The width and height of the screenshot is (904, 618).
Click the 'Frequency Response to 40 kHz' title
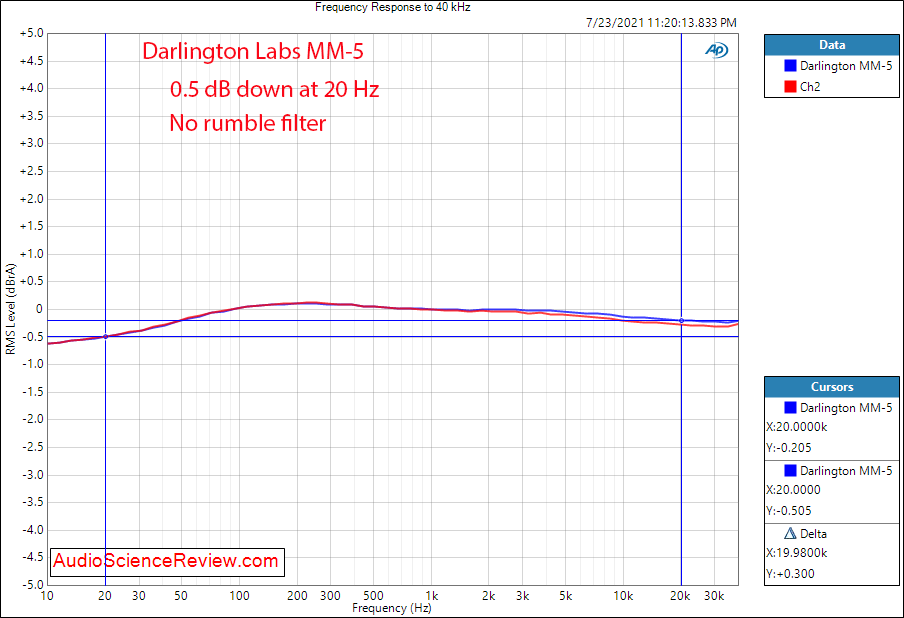[393, 7]
